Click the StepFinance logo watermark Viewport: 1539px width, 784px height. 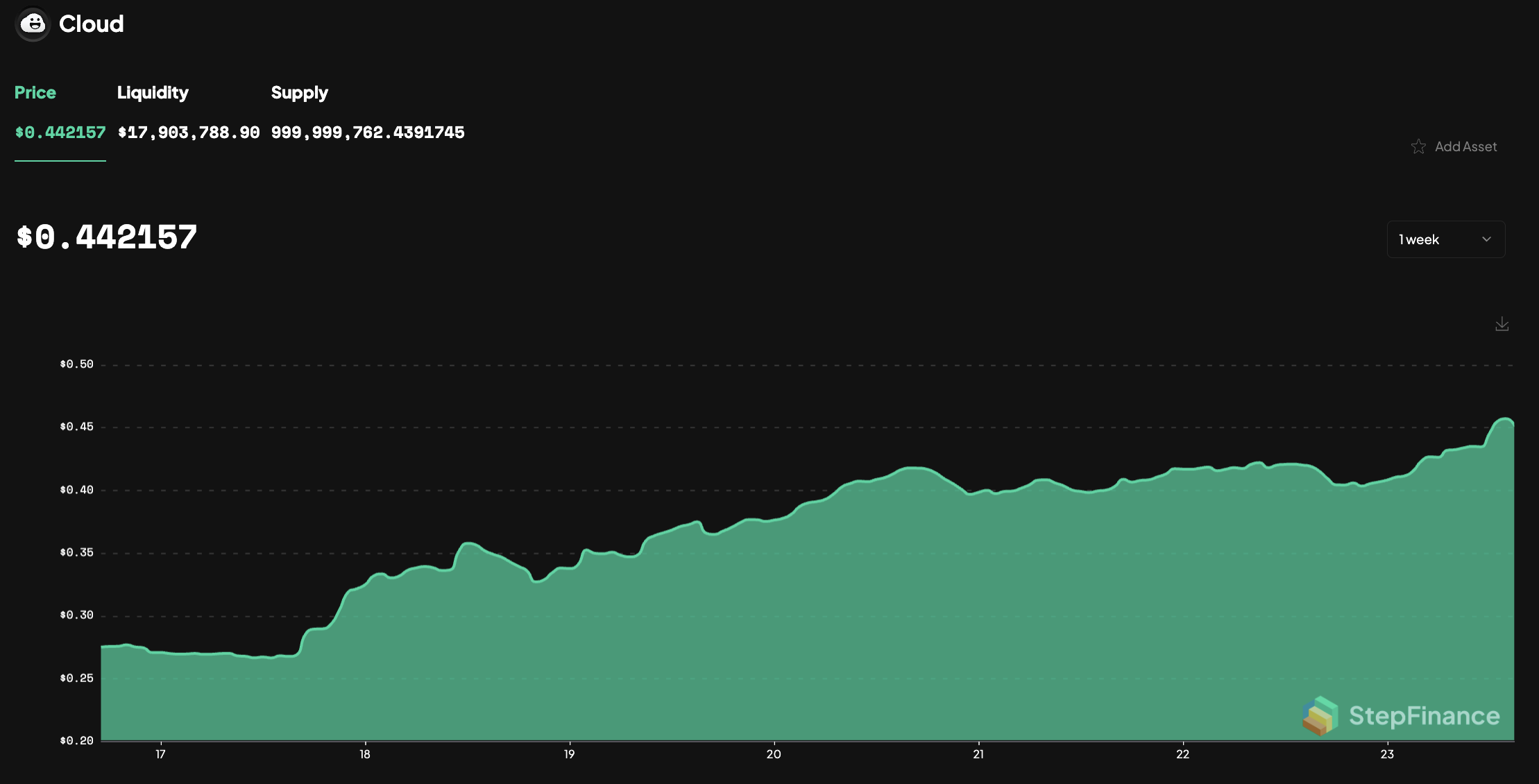(x=1402, y=716)
